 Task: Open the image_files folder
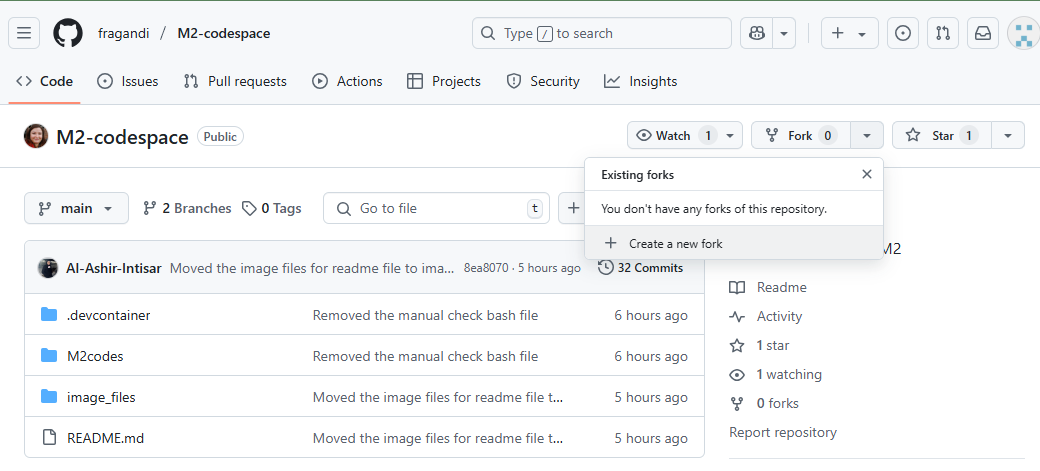click(101, 397)
